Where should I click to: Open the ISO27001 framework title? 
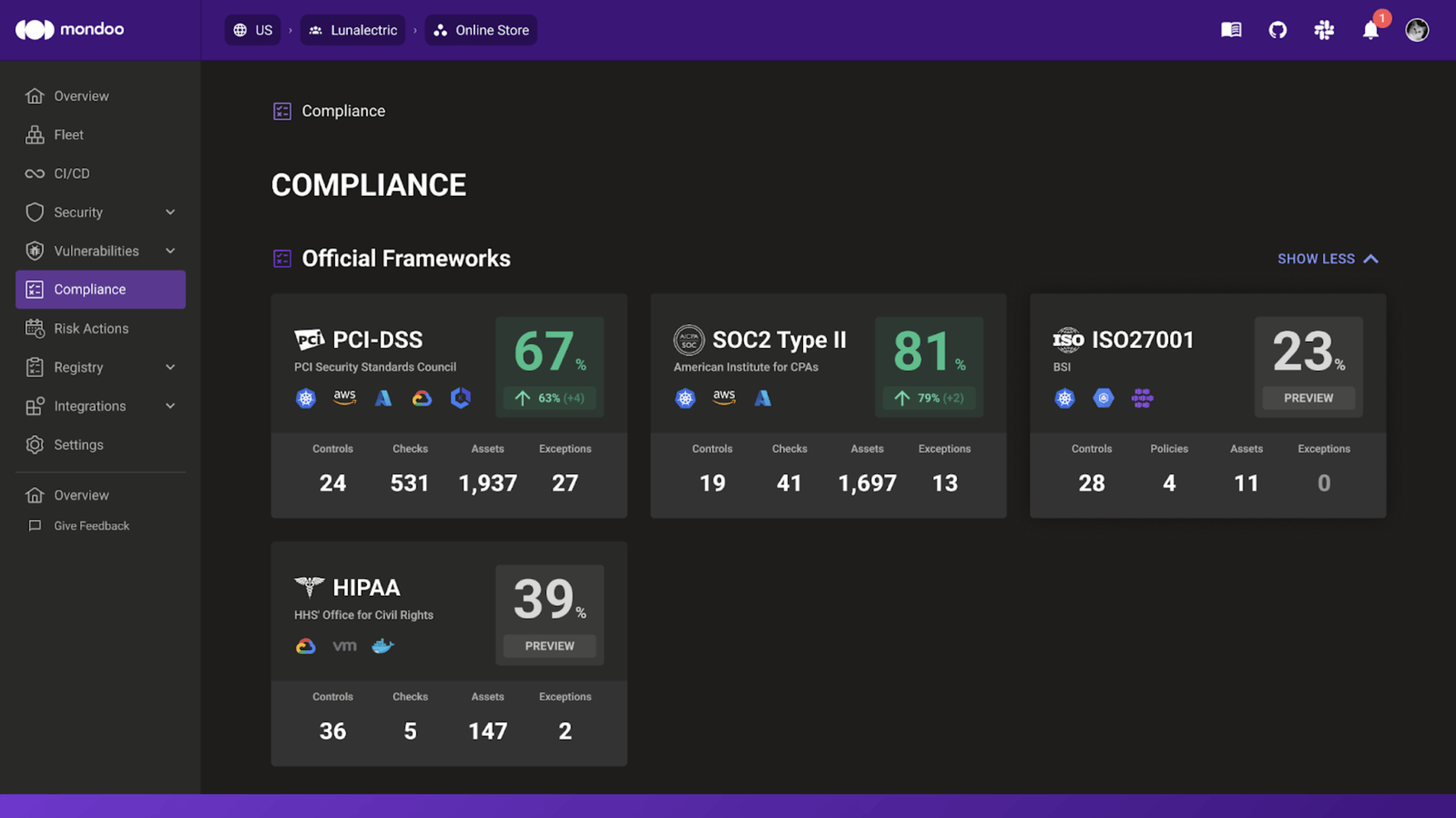pos(1143,339)
